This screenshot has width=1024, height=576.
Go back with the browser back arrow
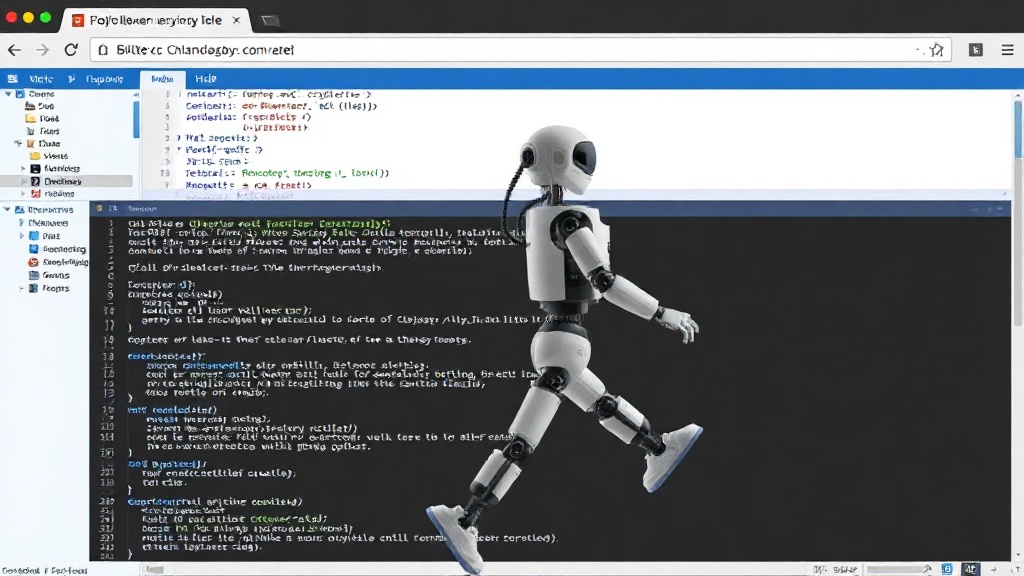14,50
